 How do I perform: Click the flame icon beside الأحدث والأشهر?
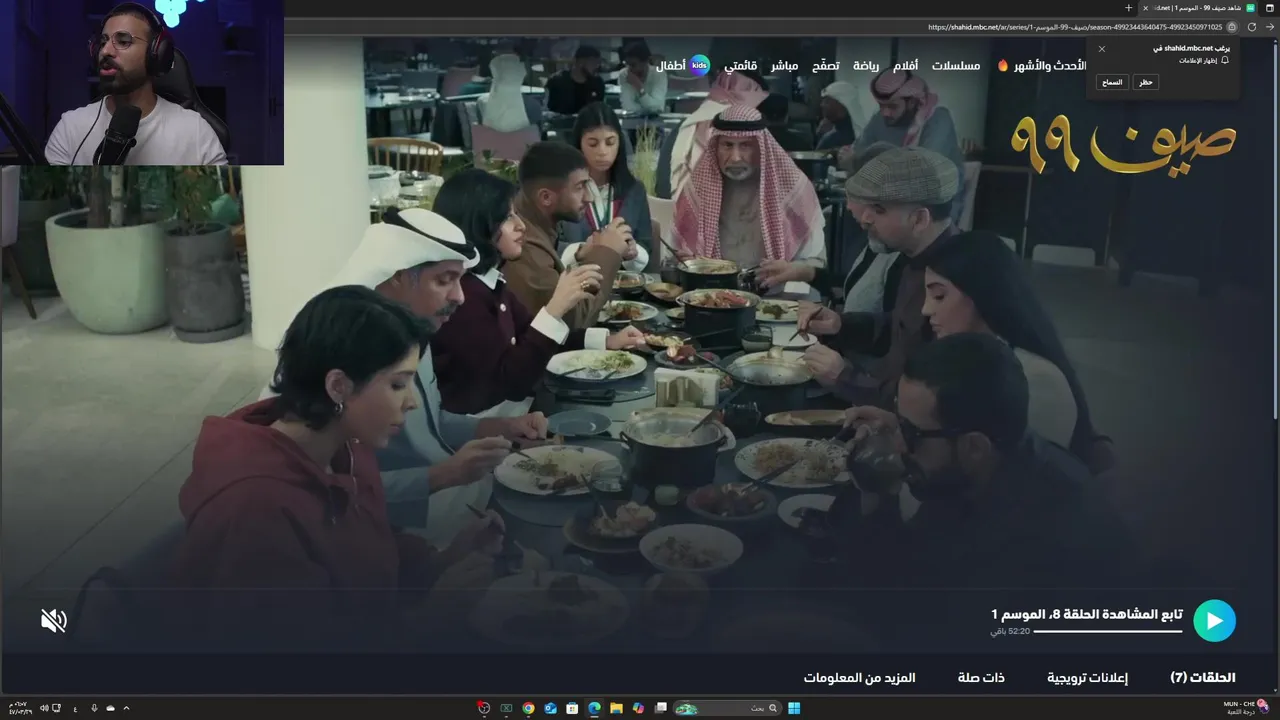[1003, 65]
